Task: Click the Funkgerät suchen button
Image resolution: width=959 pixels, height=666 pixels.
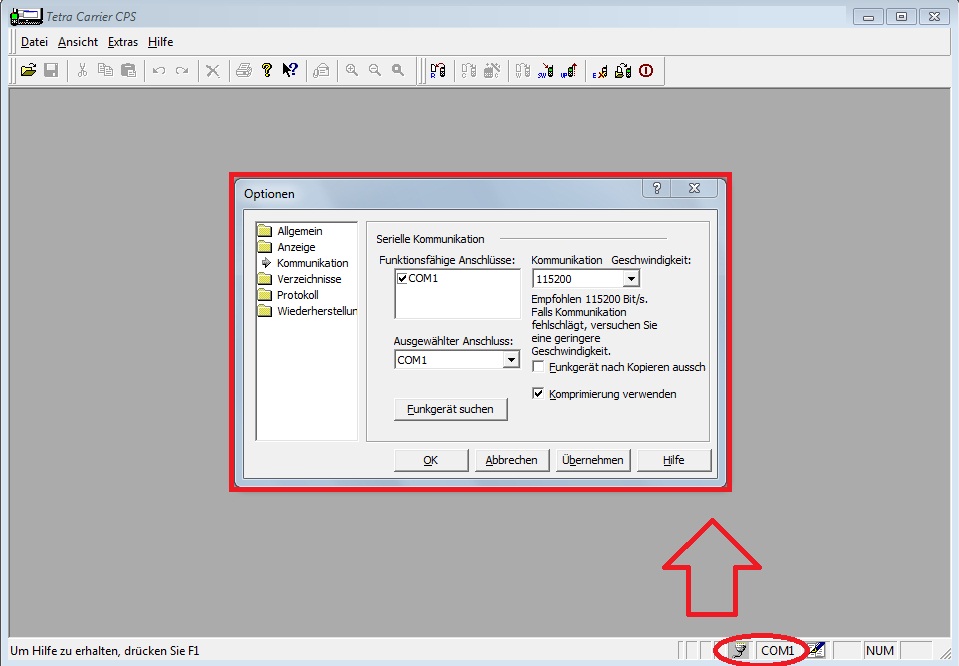Action: [x=450, y=409]
